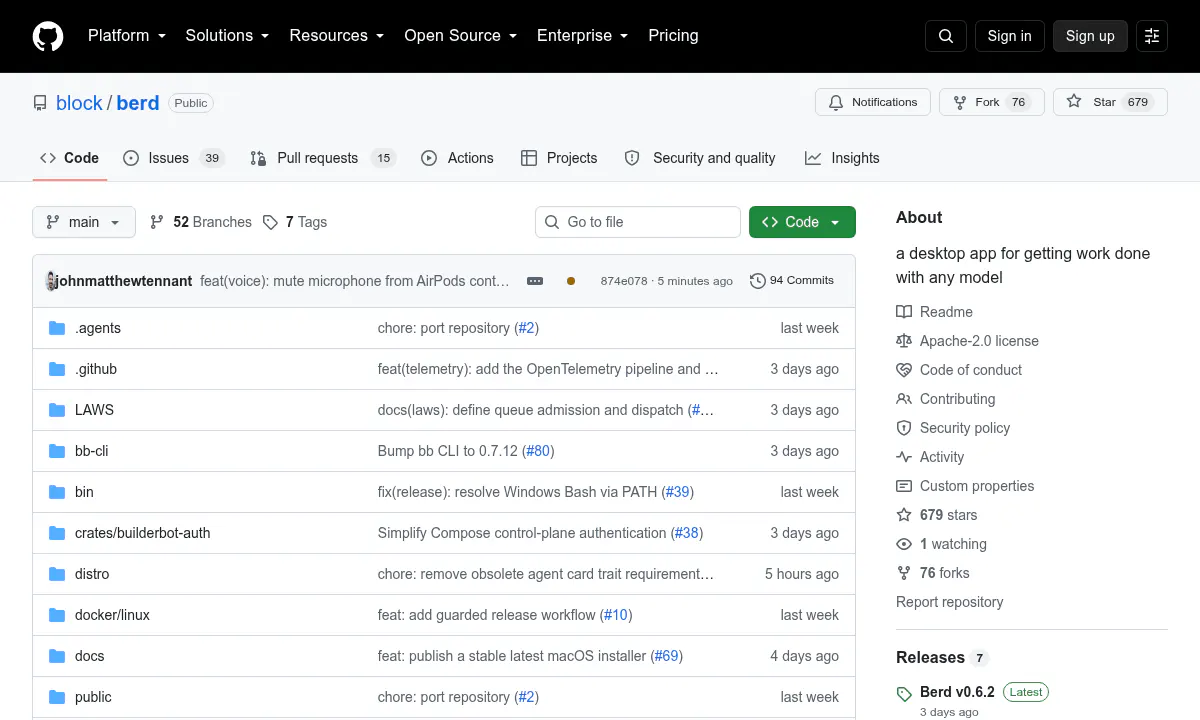Click the folder icon for .agents
1200x720 pixels.
tap(57, 328)
